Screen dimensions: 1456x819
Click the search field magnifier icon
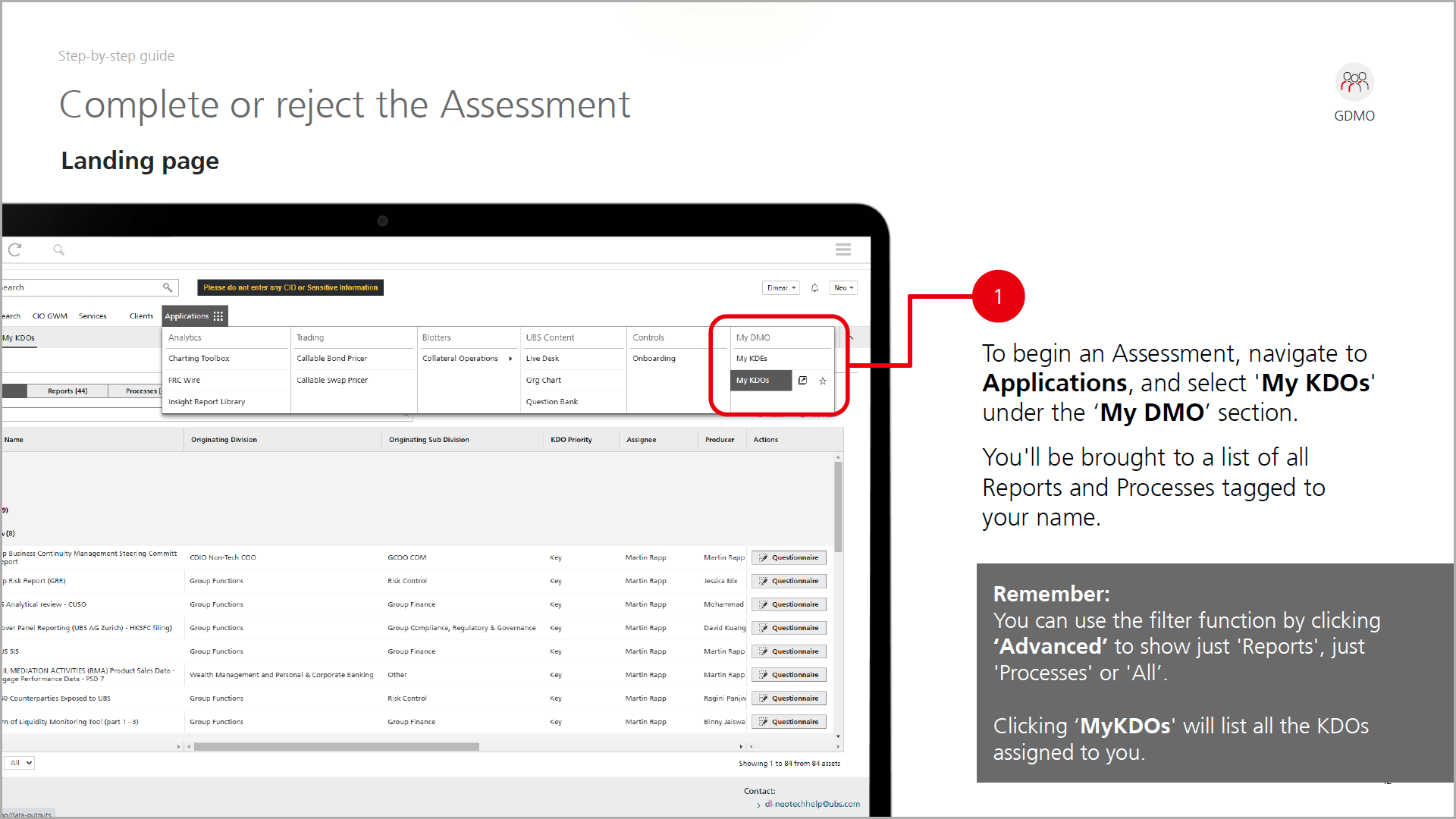[168, 287]
